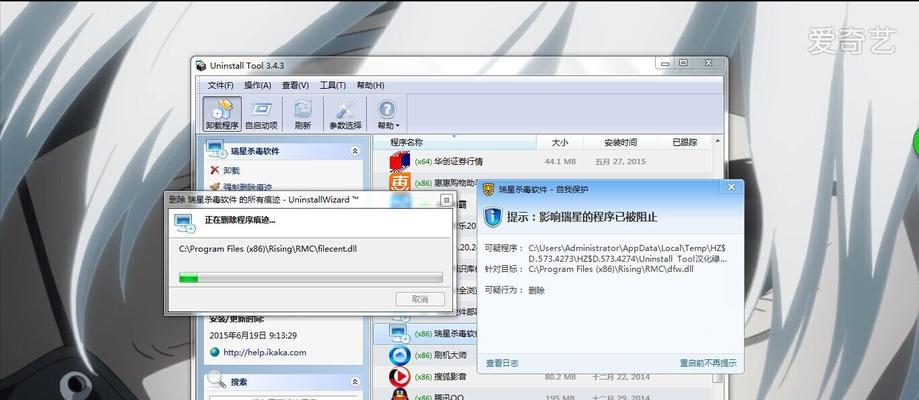Open the 自启动项 startup items toolbar icon
The width and height of the screenshot is (919, 400).
[261, 114]
